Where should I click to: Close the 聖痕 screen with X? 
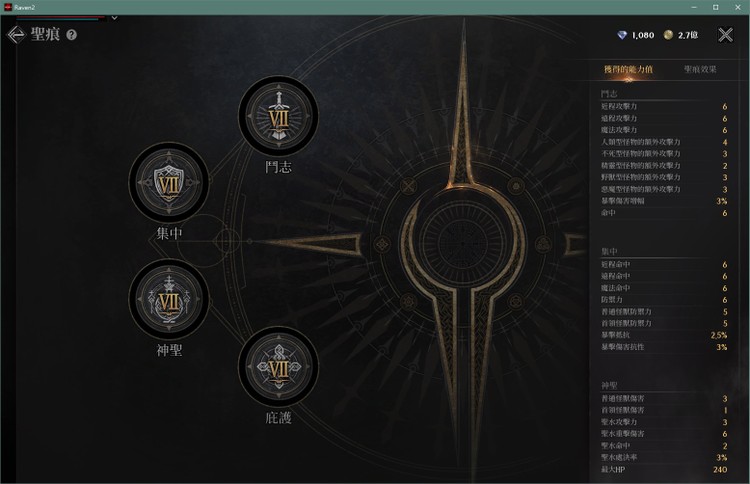pyautogui.click(x=725, y=34)
